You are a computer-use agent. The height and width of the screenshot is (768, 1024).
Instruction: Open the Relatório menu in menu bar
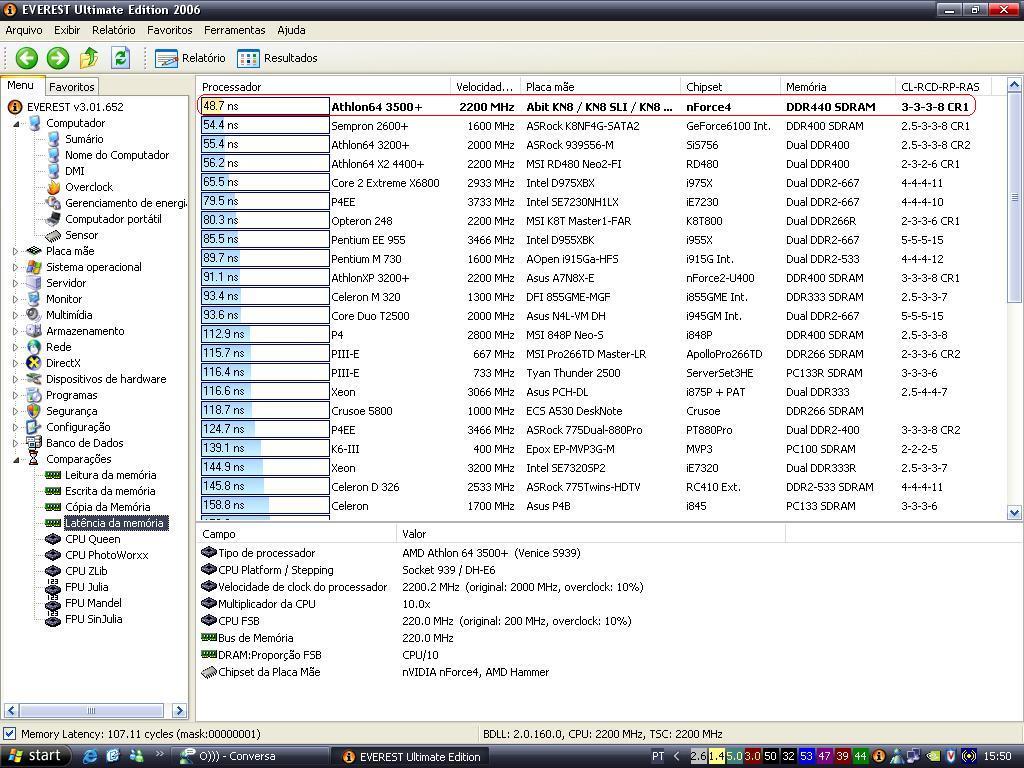click(114, 30)
